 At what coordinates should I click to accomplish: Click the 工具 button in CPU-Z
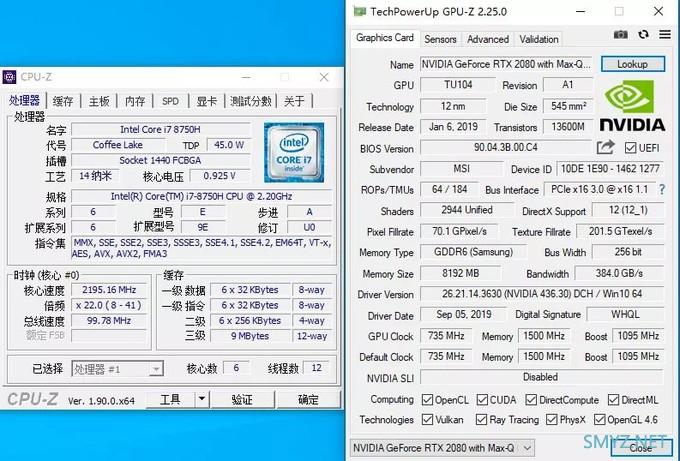point(170,399)
